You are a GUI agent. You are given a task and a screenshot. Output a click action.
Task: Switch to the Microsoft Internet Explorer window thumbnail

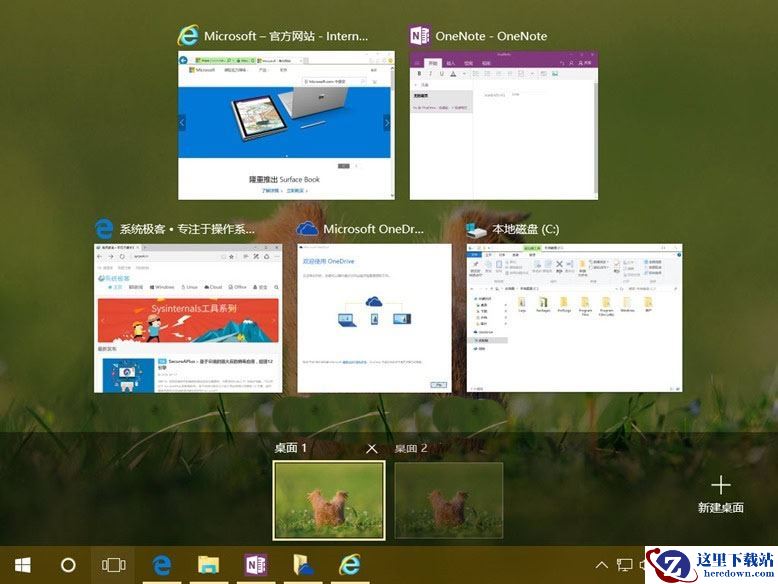point(286,126)
